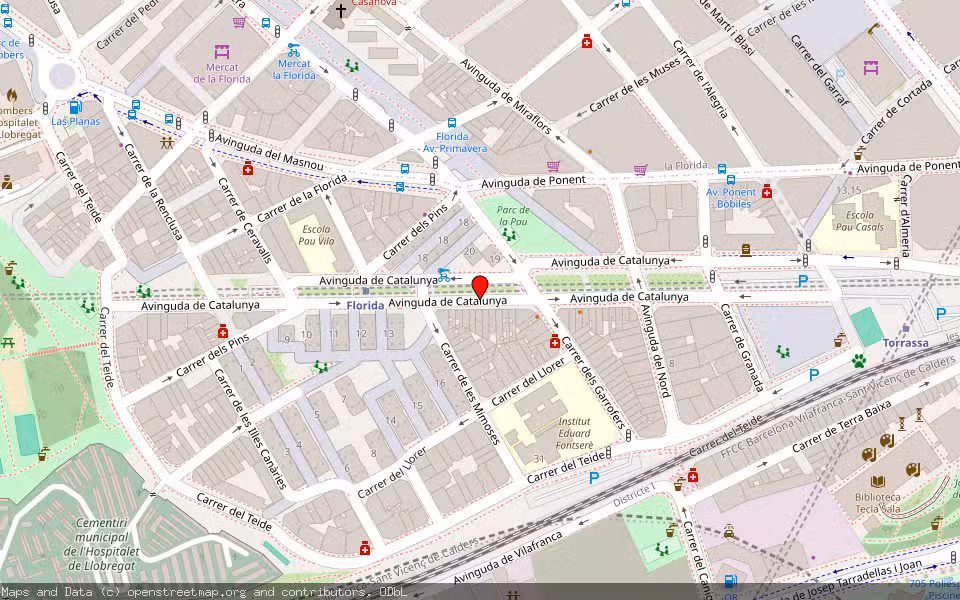Click the Carrer de la Renclusa label

pyautogui.click(x=154, y=192)
